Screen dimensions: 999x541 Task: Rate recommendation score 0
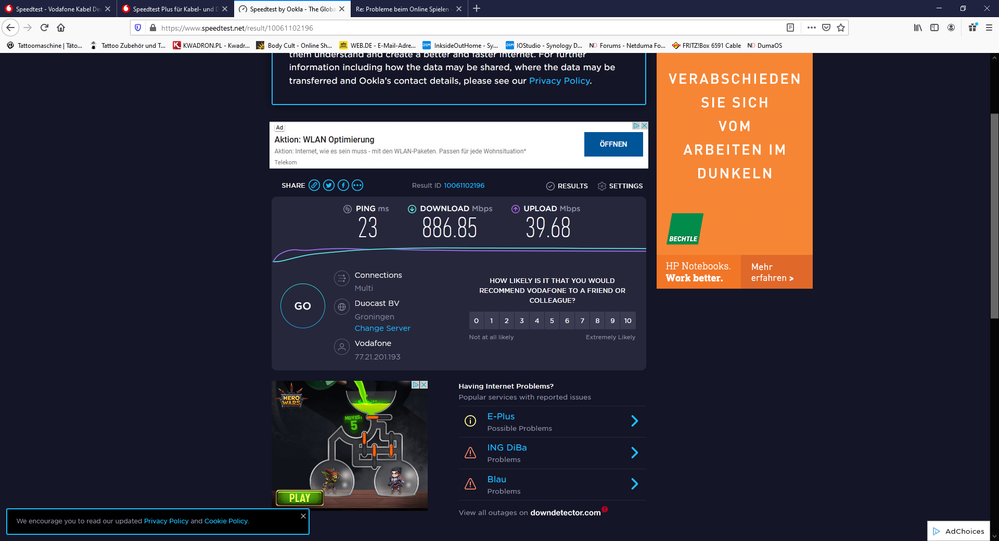tap(476, 321)
